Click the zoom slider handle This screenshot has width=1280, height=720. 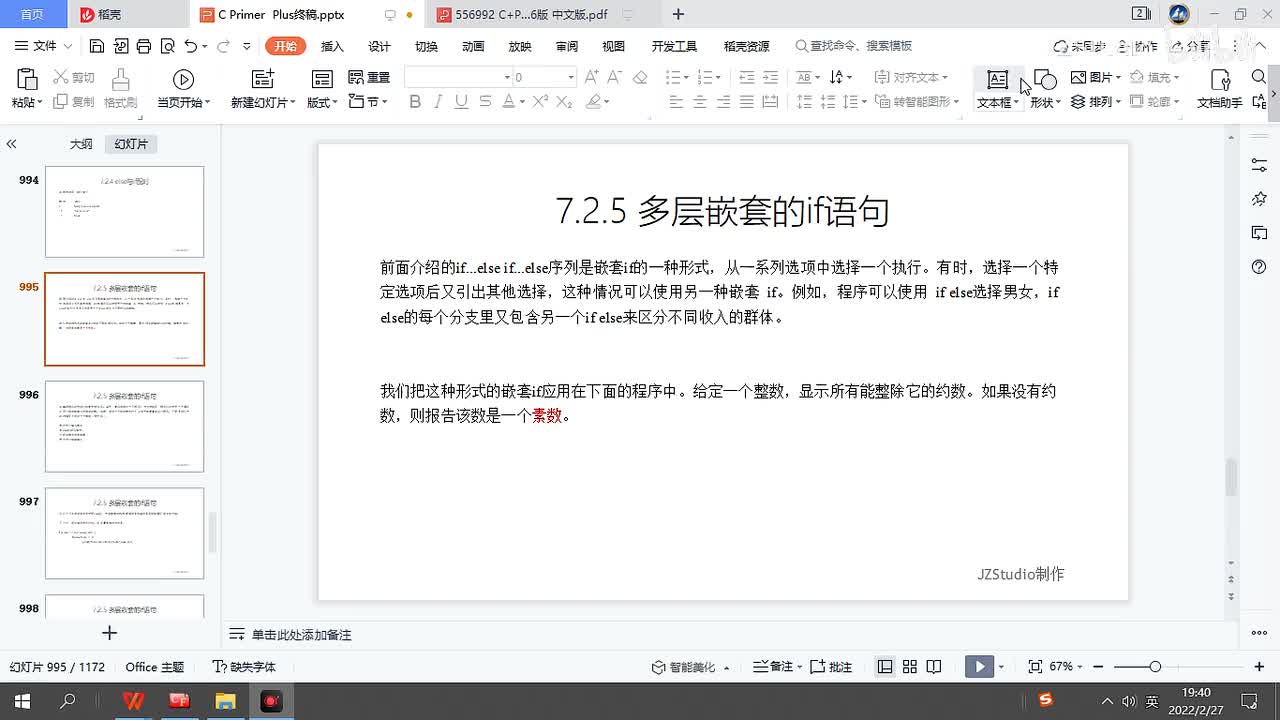pos(1155,667)
